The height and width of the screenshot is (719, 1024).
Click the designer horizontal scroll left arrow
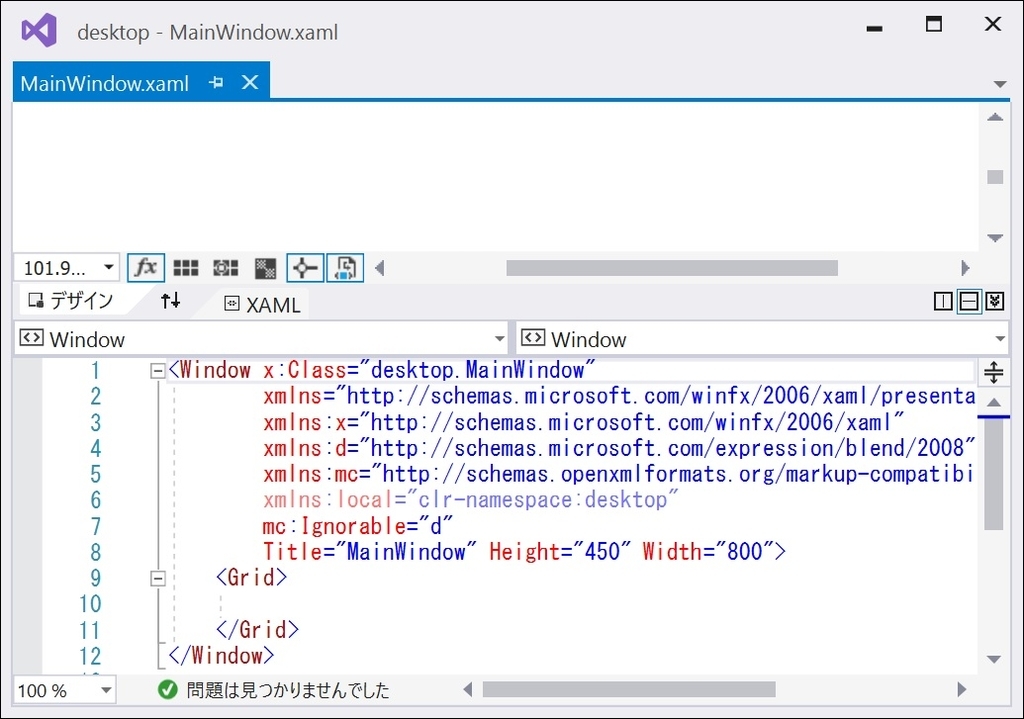click(379, 268)
